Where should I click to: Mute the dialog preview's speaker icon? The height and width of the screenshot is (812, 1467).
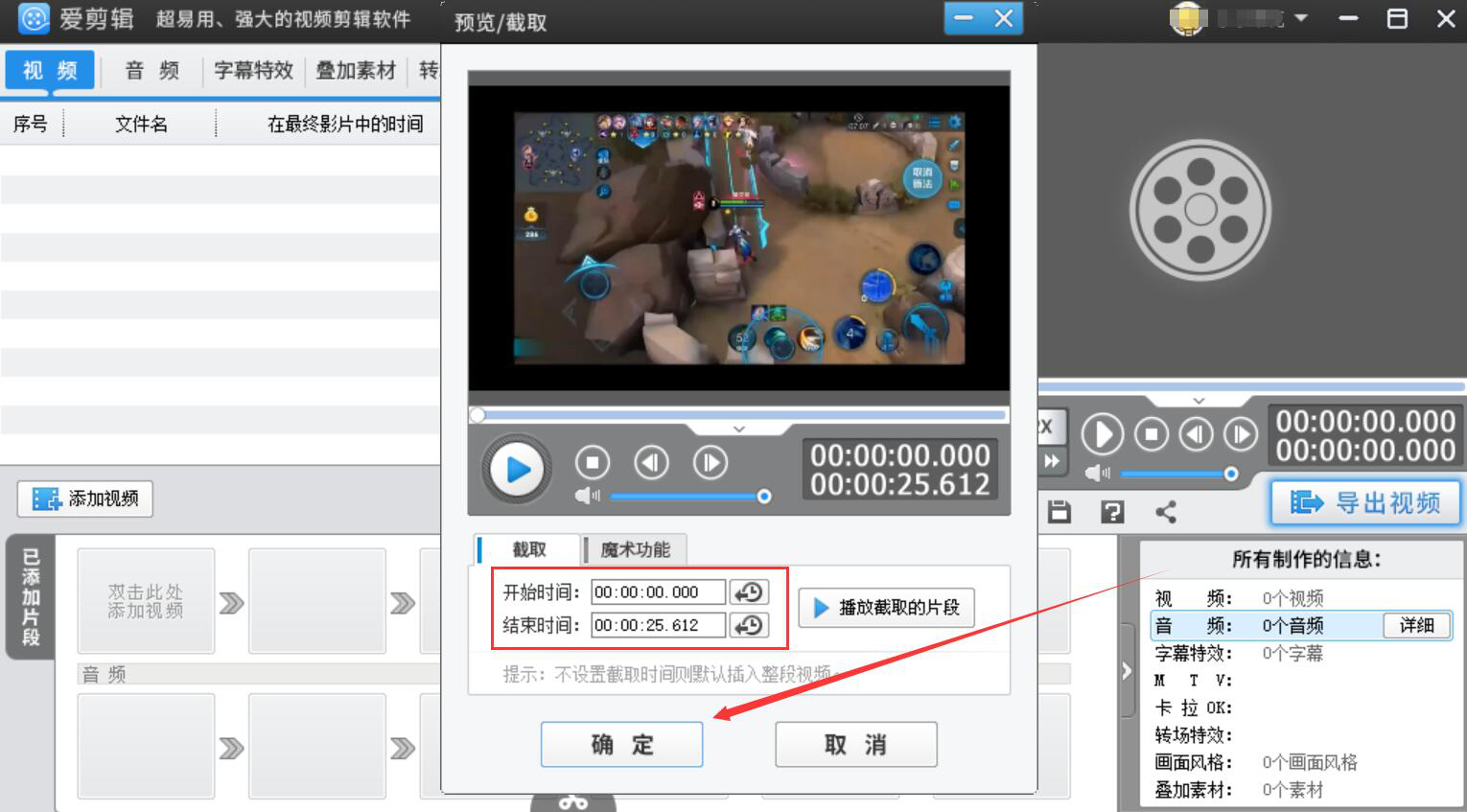click(x=587, y=496)
